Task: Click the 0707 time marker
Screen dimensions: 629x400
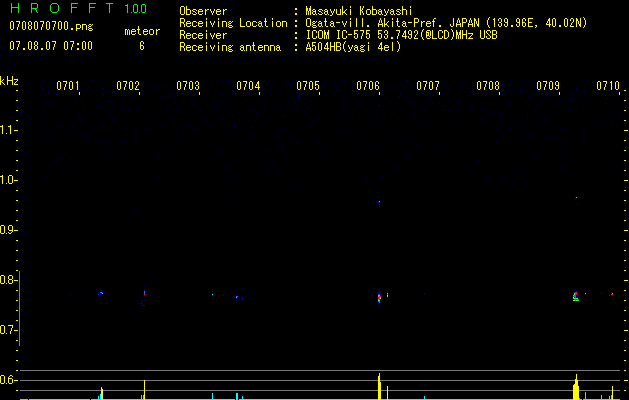Action: 428,85
